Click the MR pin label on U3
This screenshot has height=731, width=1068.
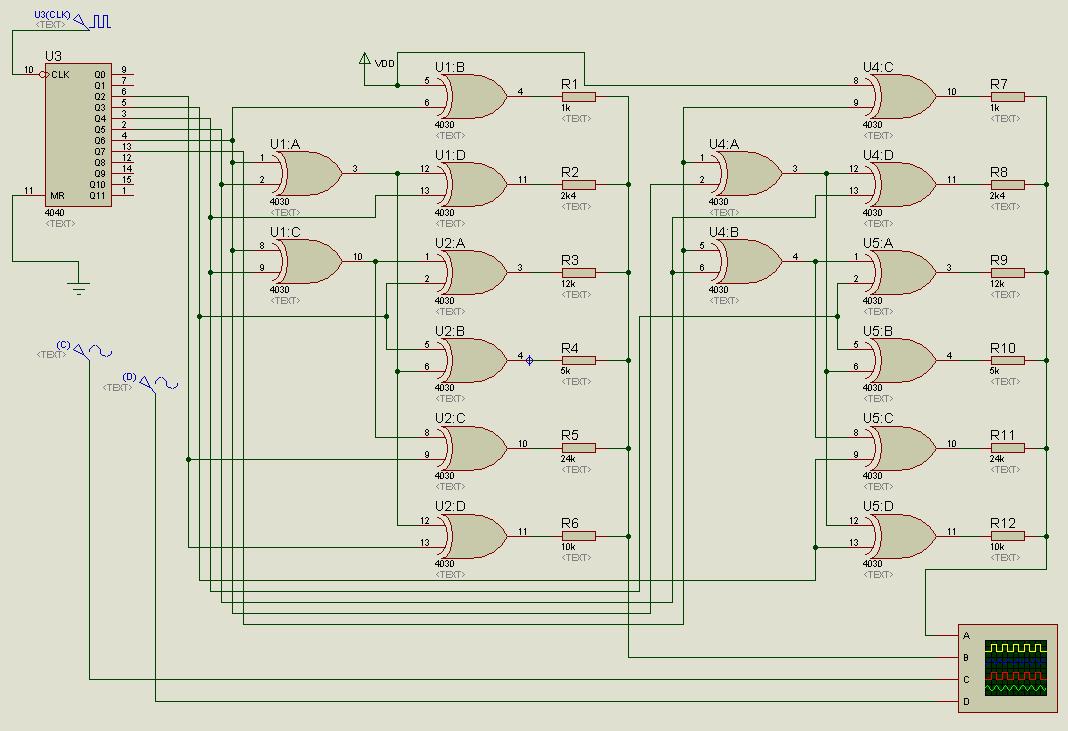pos(57,196)
